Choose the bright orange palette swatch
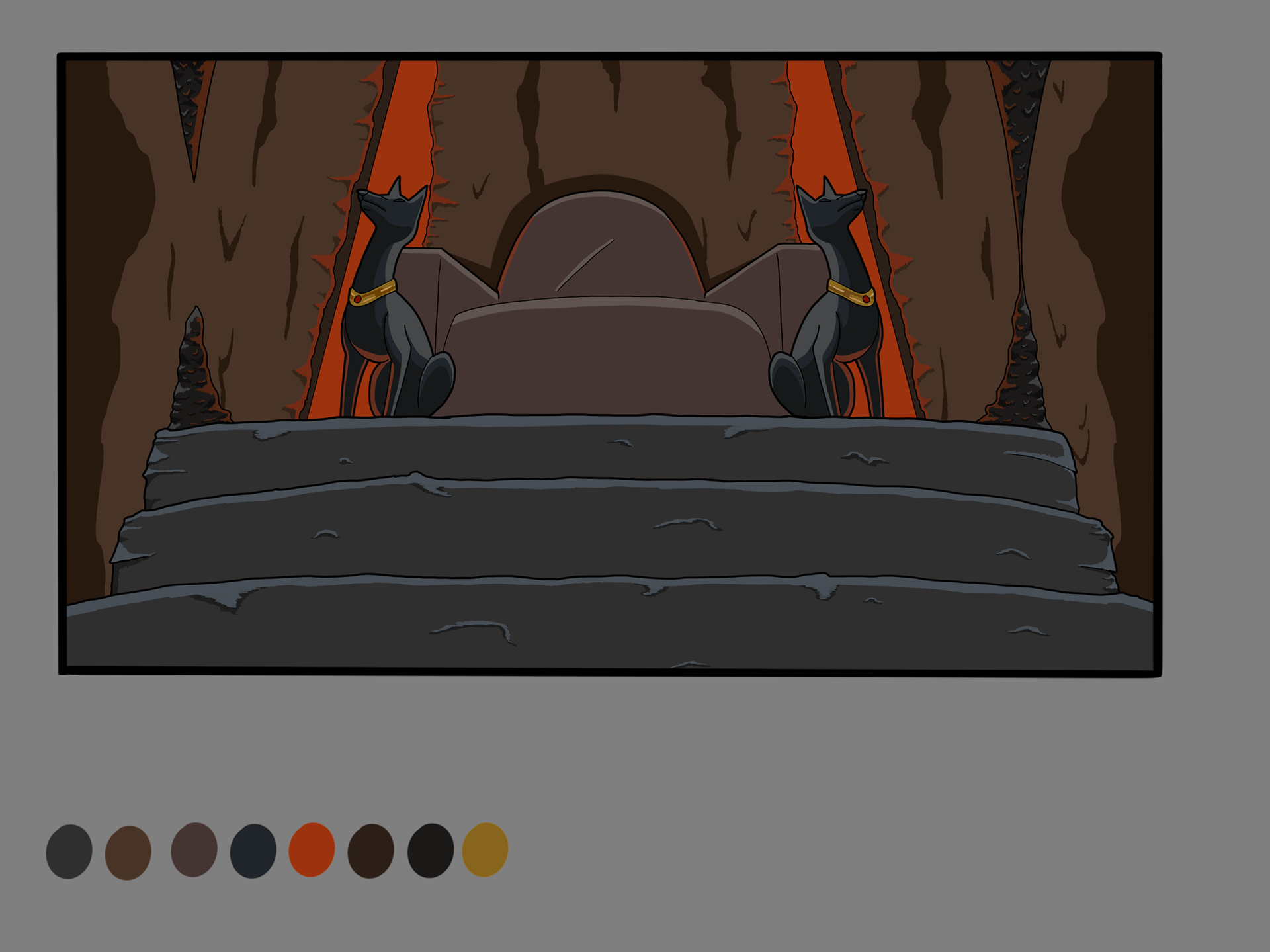 tap(312, 849)
